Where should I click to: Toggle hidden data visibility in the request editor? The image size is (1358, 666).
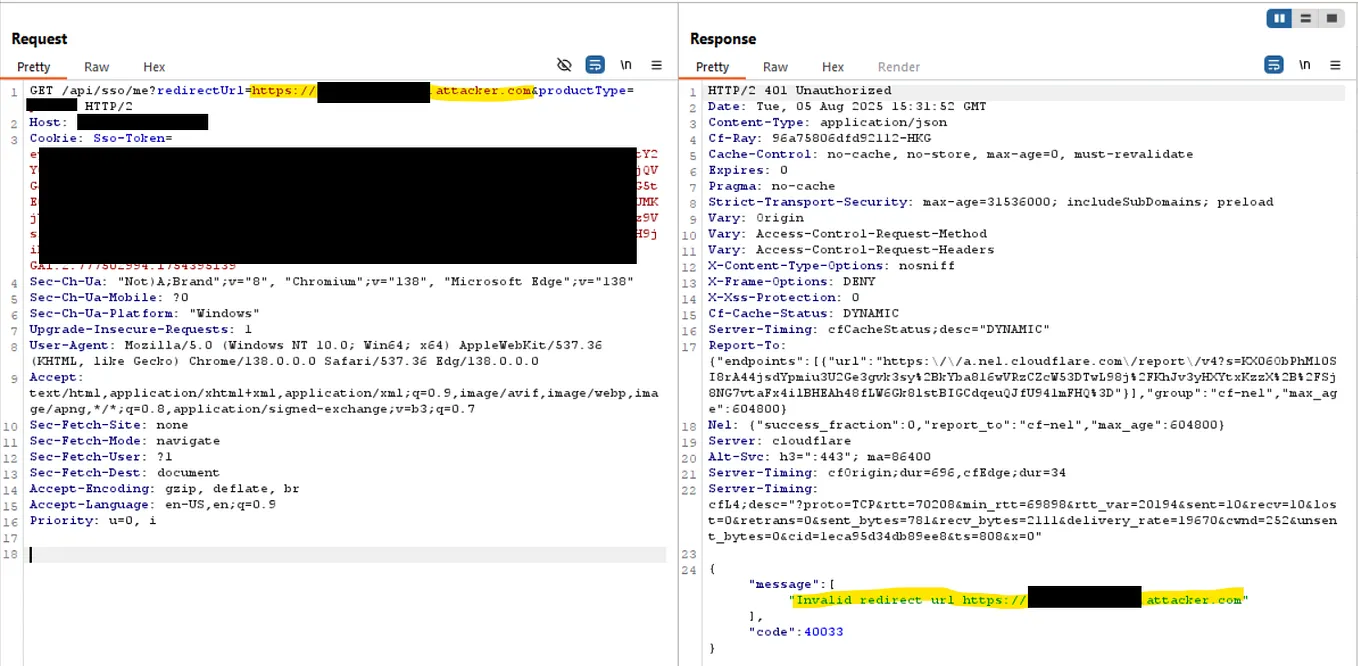point(564,64)
